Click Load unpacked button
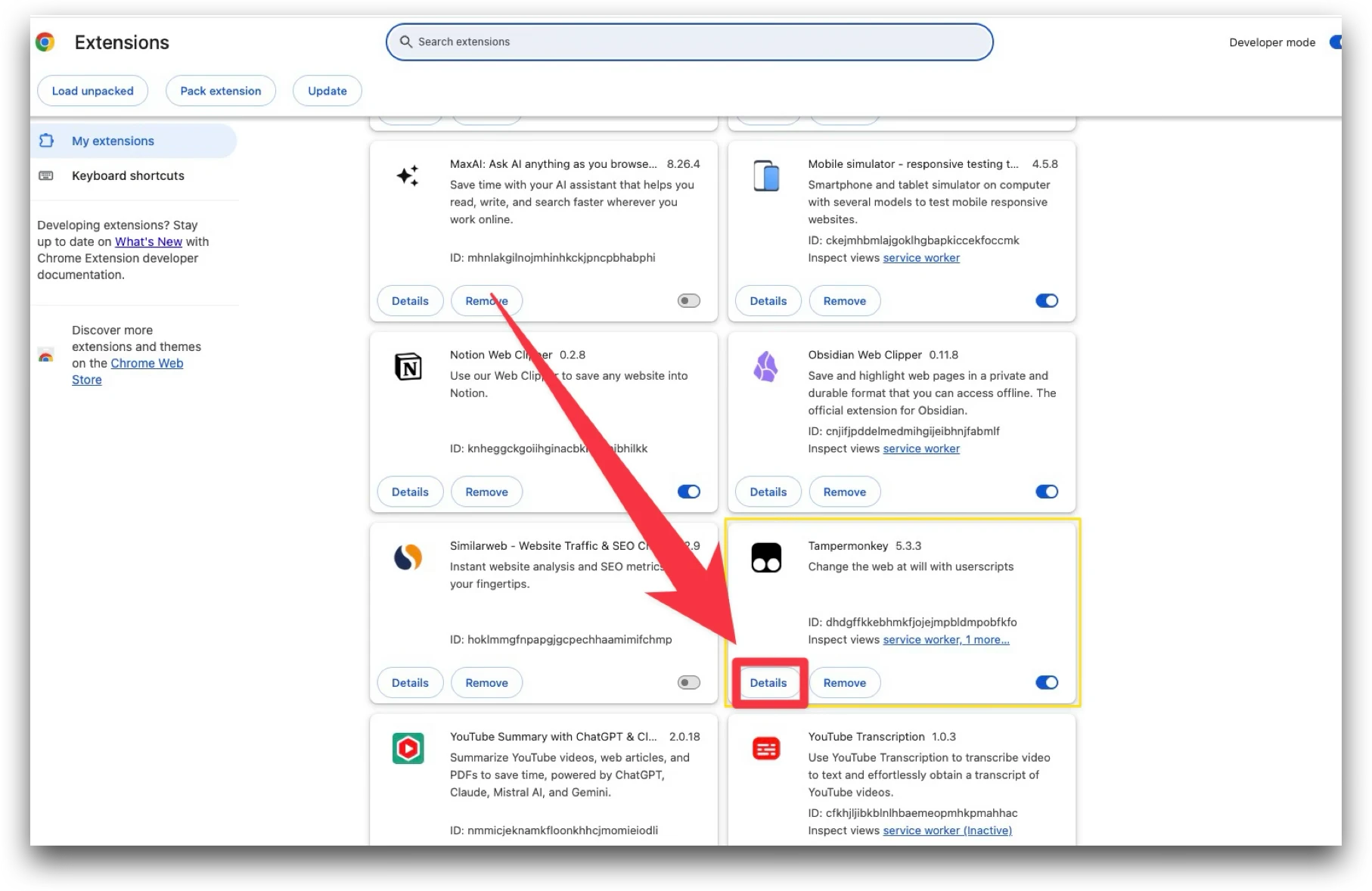Viewport: 1372px width, 891px height. point(92,91)
